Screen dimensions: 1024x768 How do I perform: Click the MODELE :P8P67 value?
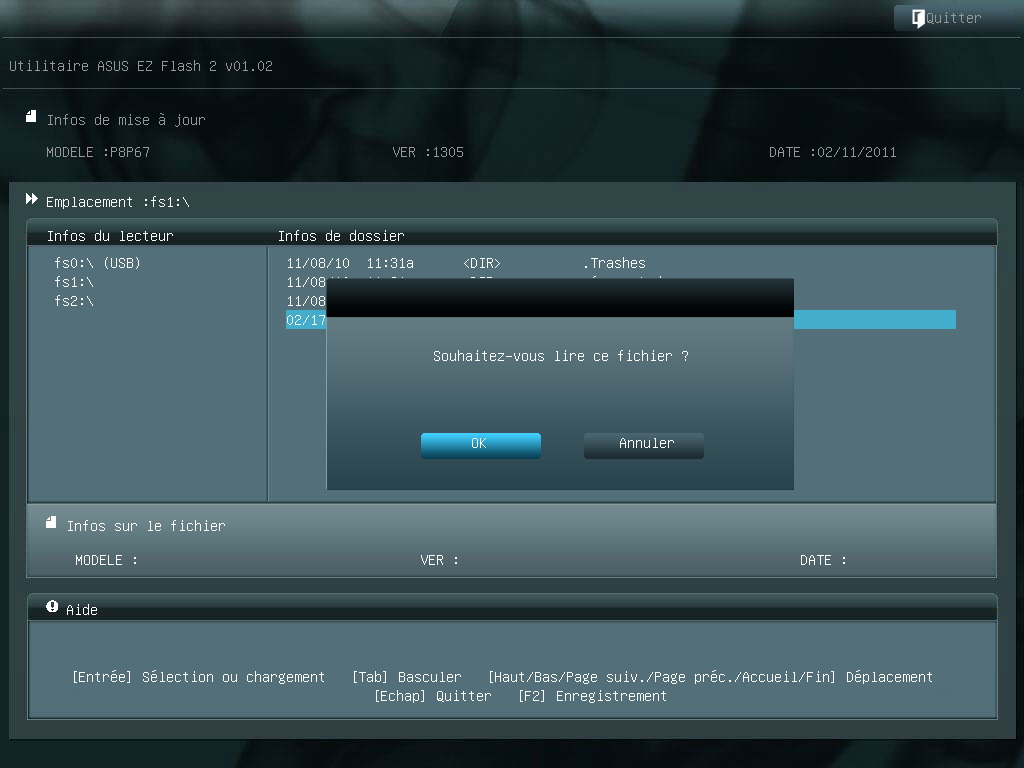(98, 152)
